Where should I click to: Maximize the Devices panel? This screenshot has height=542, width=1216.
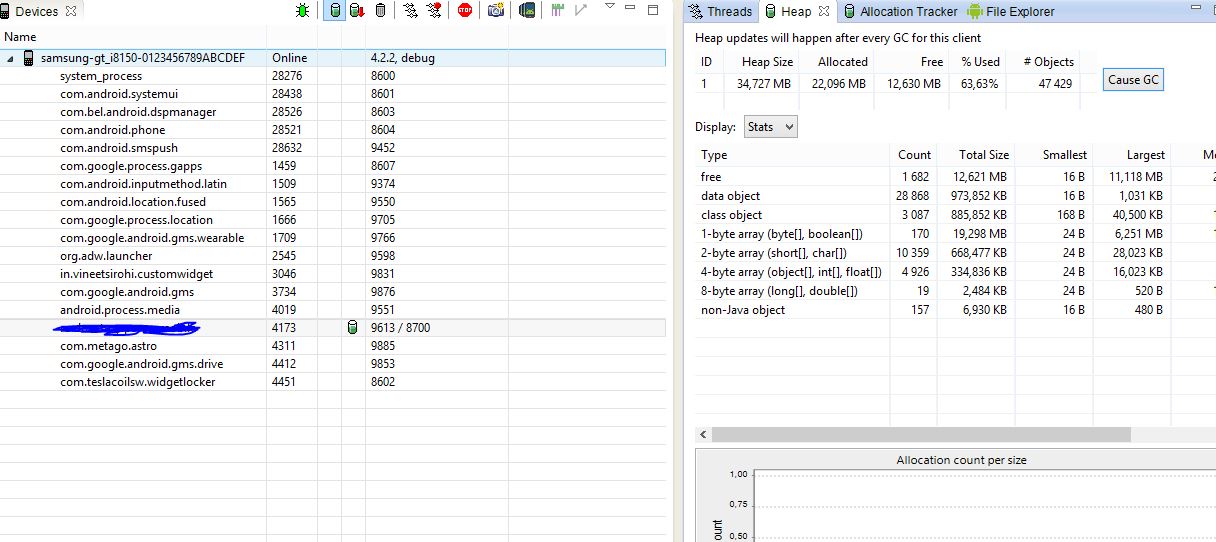pos(653,10)
